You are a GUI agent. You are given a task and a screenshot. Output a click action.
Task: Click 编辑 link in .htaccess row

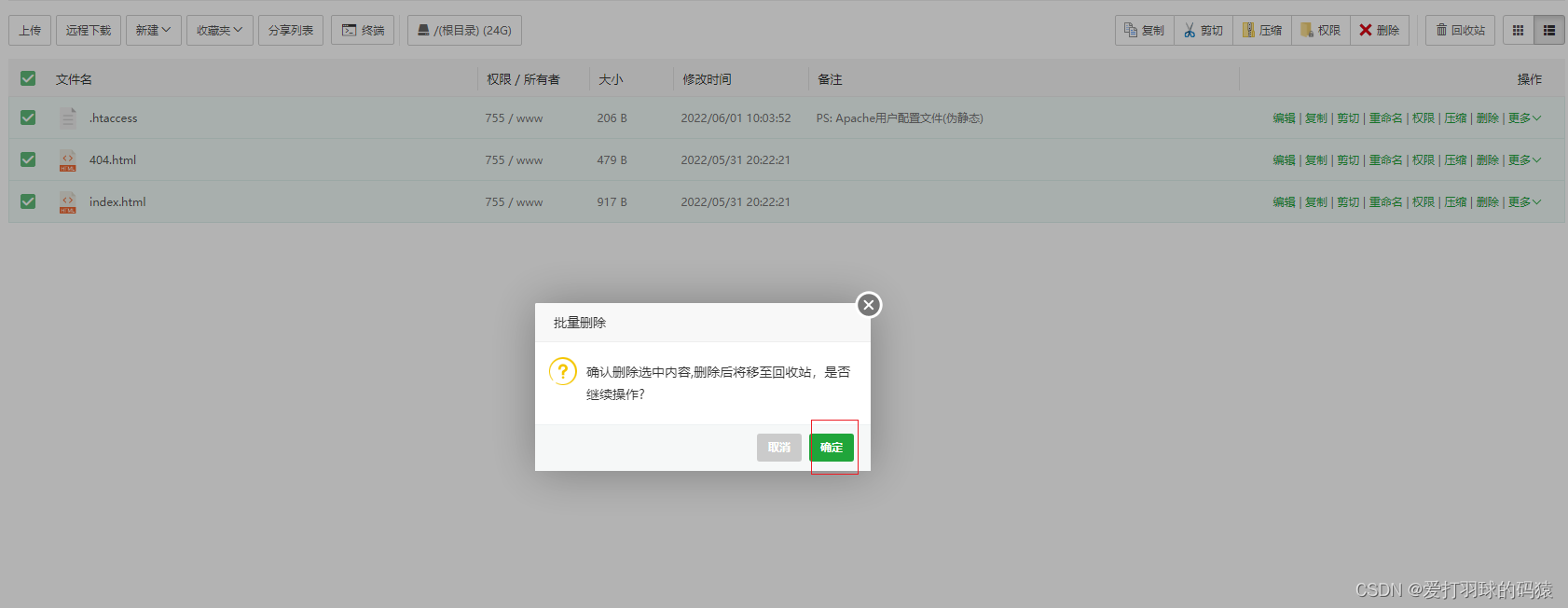point(1285,118)
